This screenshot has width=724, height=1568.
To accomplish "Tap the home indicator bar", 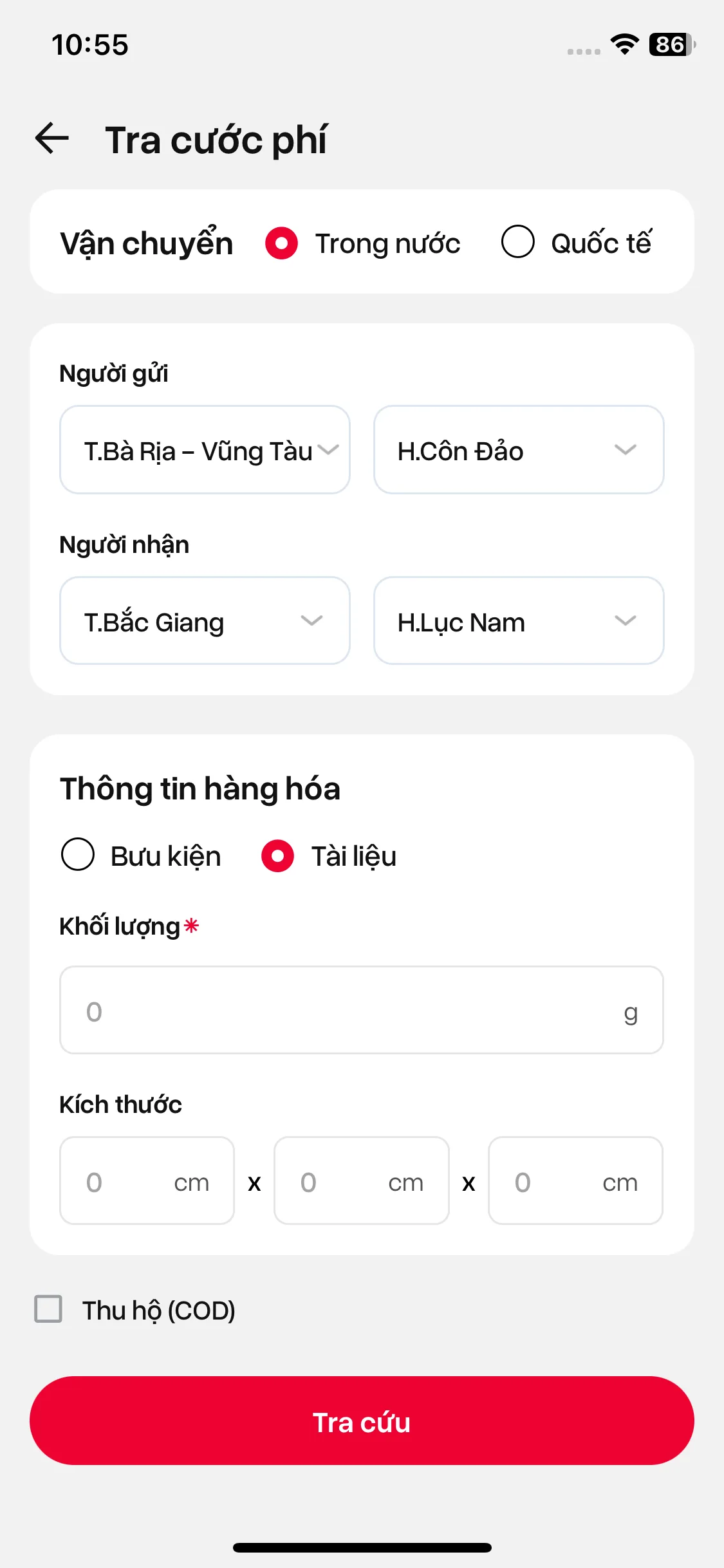I will coord(362,1547).
